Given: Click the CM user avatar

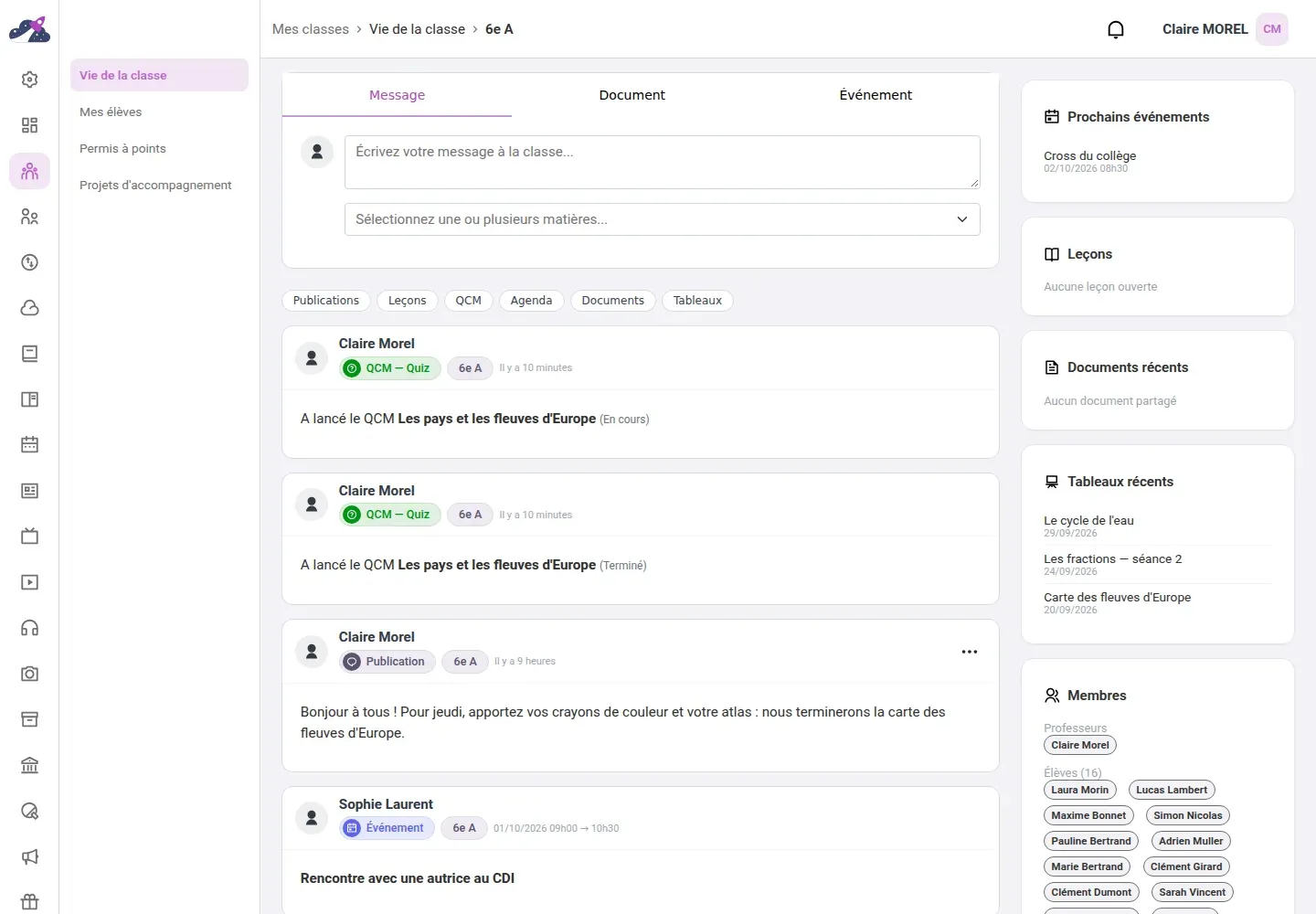Looking at the screenshot, I should 1272,29.
